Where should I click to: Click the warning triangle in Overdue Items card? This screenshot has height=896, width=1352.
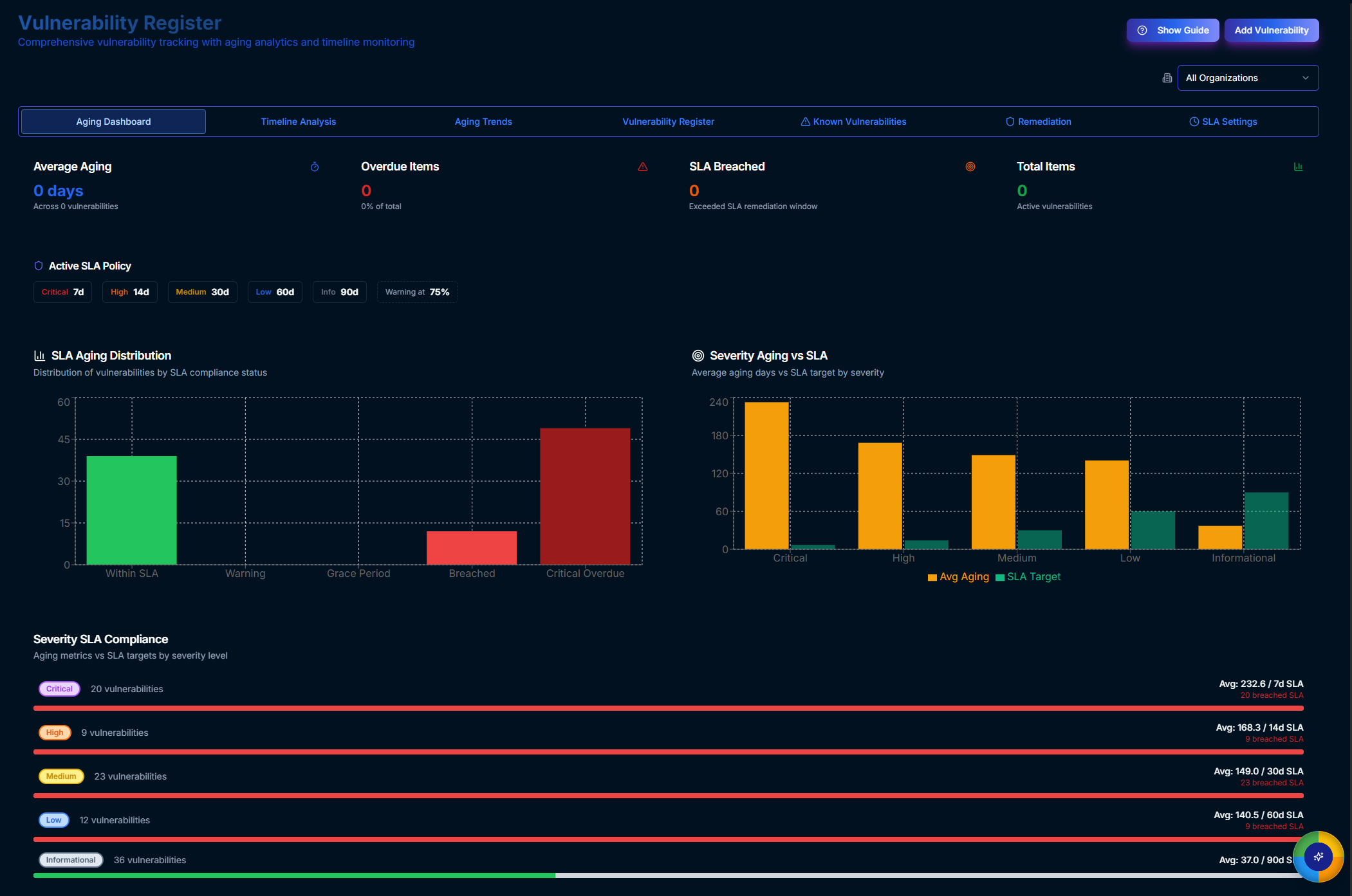coord(643,167)
